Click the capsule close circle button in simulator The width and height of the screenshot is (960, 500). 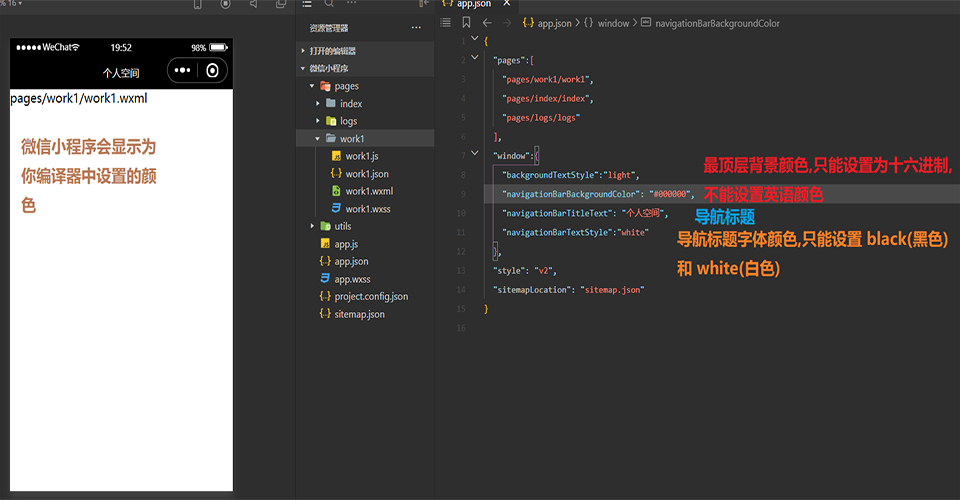click(212, 70)
